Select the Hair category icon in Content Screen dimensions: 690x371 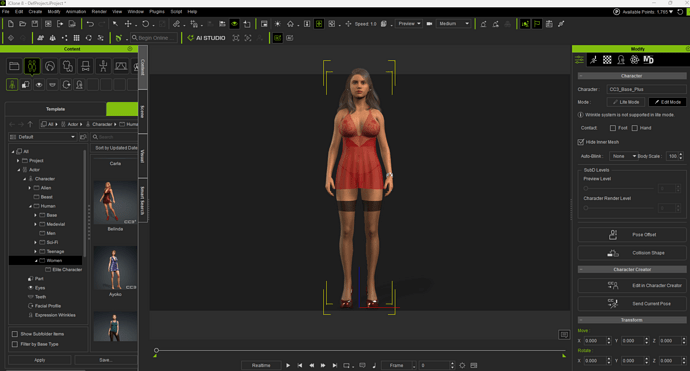pyautogui.click(x=50, y=66)
